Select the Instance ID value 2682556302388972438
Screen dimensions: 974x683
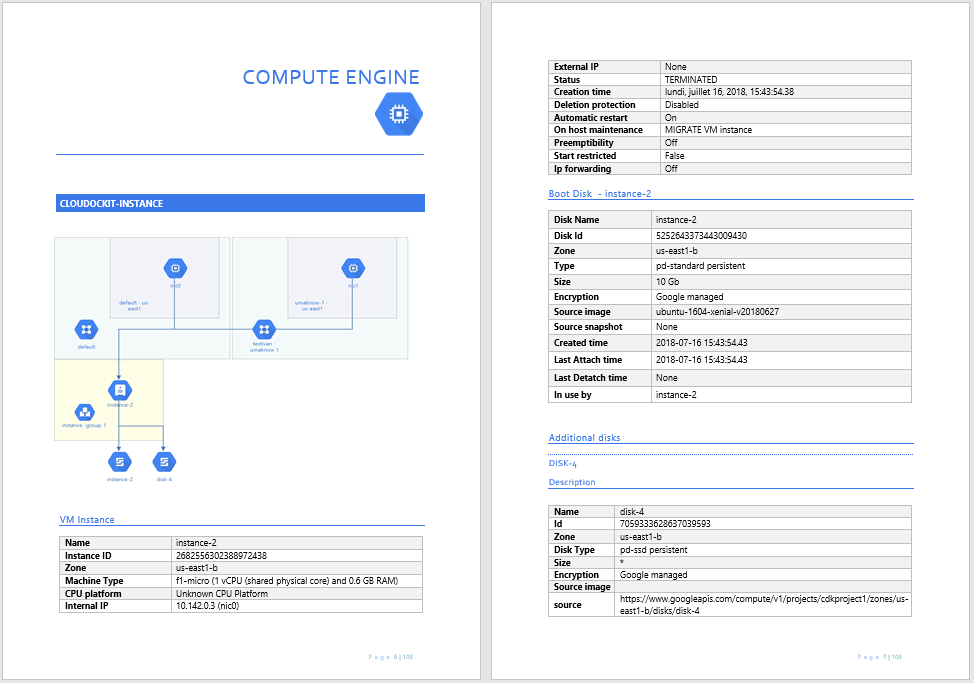[x=221, y=556]
